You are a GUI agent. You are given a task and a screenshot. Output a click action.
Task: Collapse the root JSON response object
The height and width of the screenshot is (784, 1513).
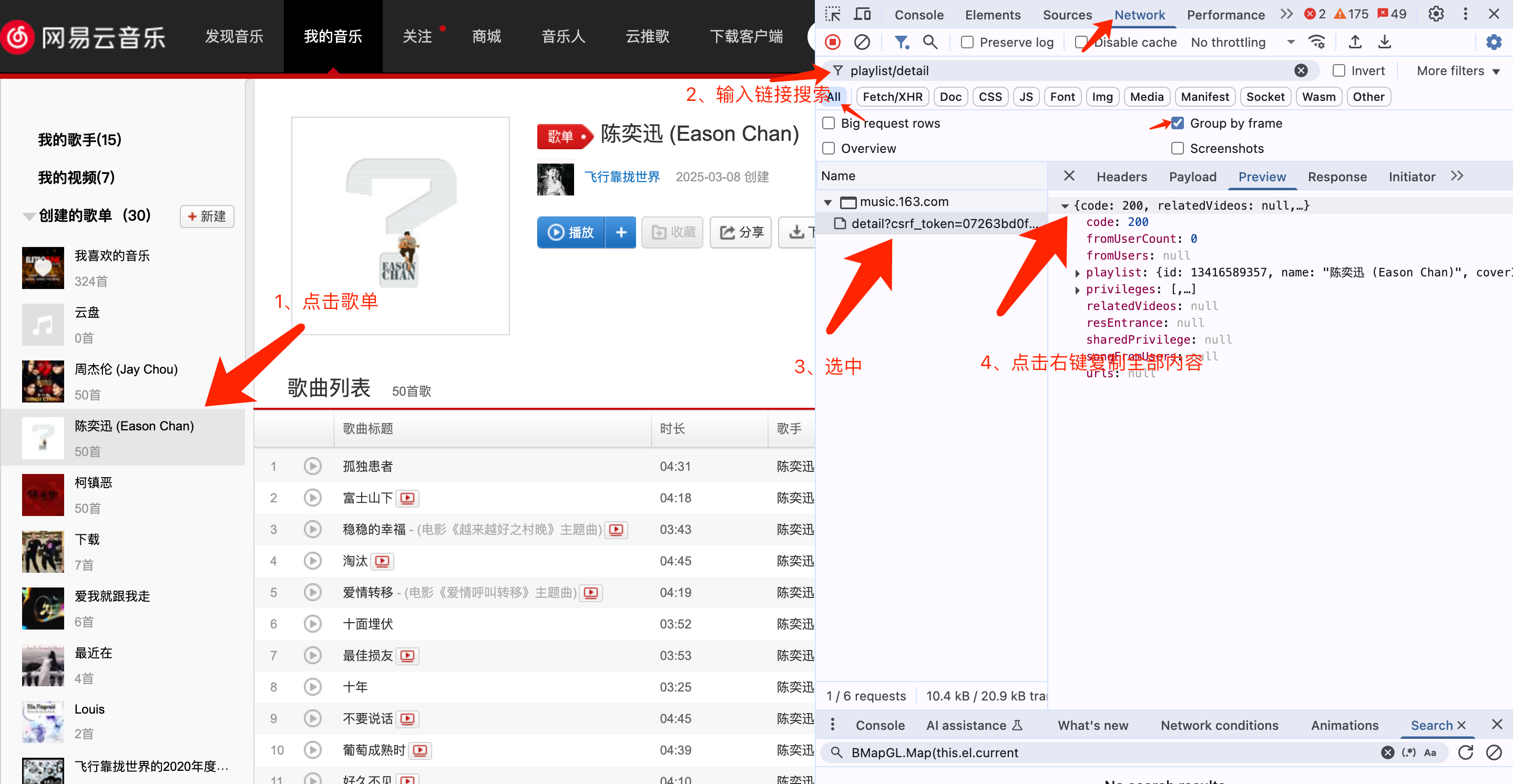[x=1064, y=206]
